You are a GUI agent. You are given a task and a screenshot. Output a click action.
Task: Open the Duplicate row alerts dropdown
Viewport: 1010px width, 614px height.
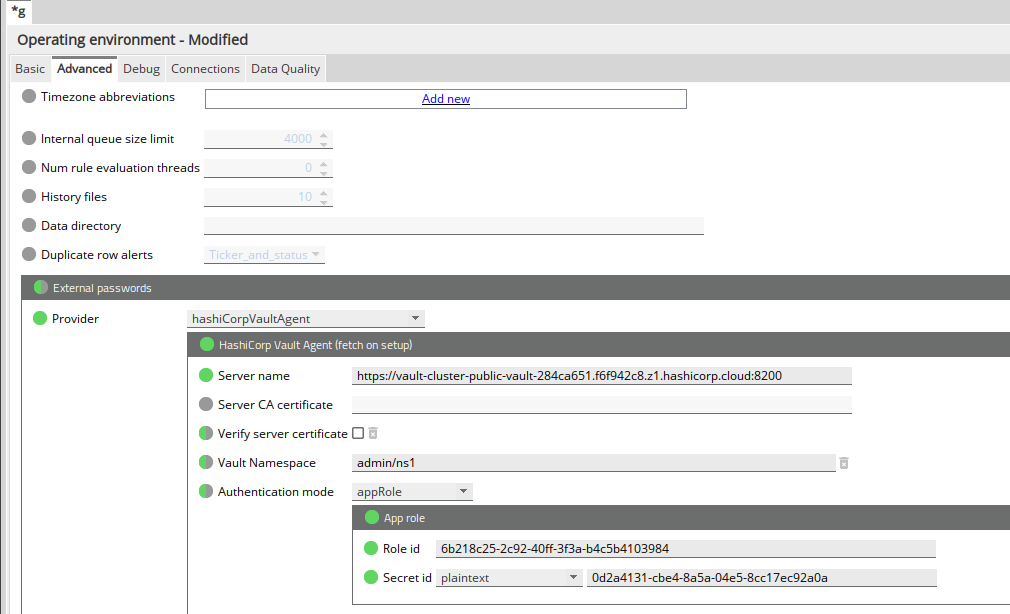pos(265,255)
